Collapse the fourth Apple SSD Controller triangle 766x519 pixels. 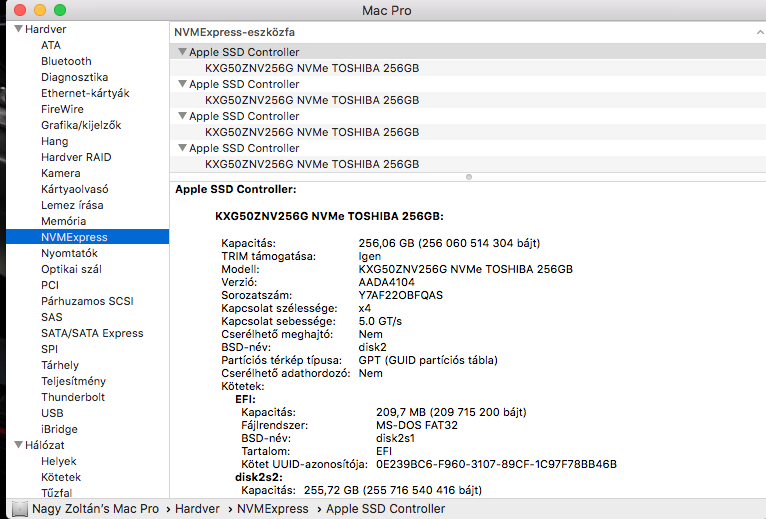[x=182, y=148]
